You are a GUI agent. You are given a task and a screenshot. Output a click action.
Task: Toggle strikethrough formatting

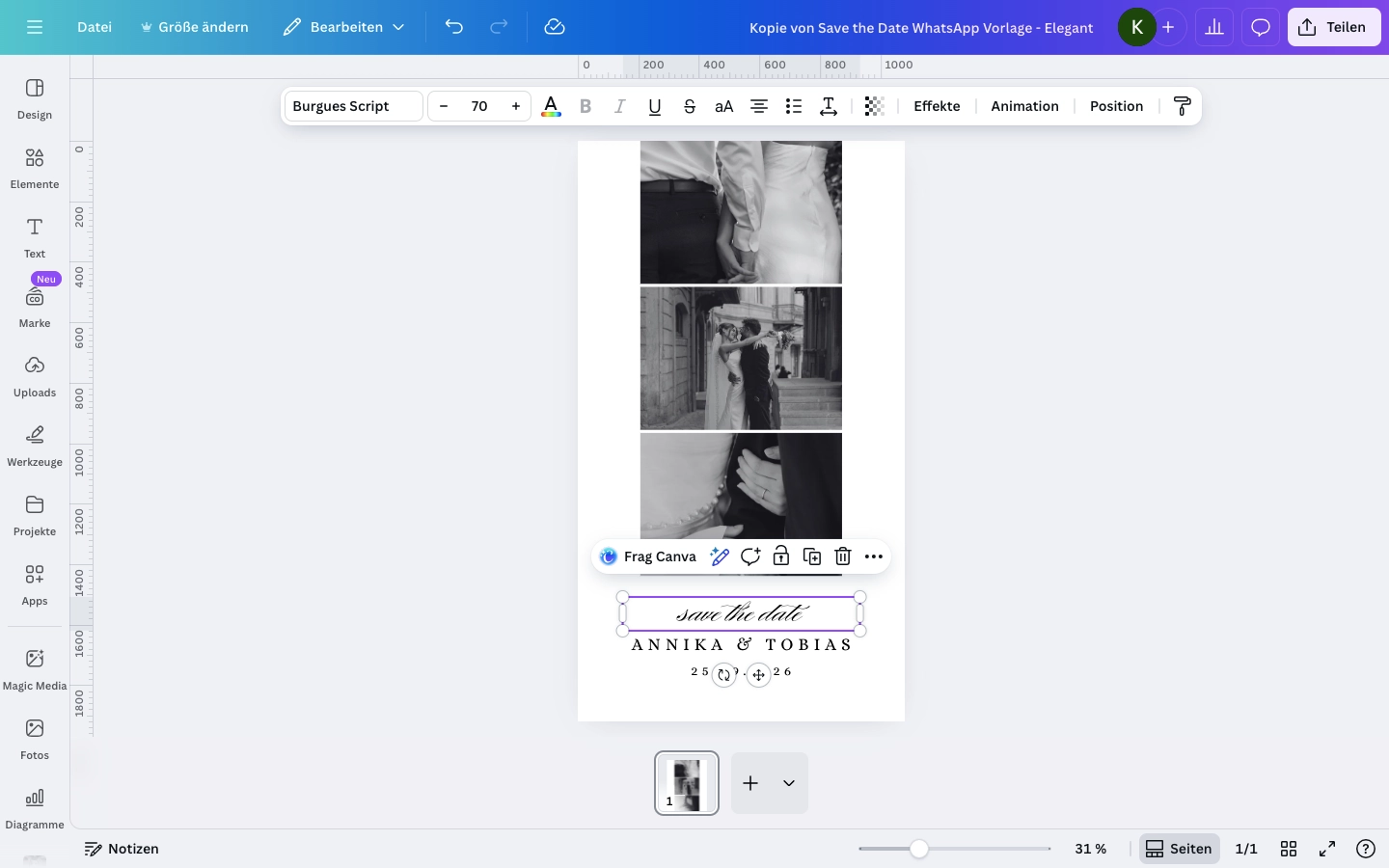point(690,106)
